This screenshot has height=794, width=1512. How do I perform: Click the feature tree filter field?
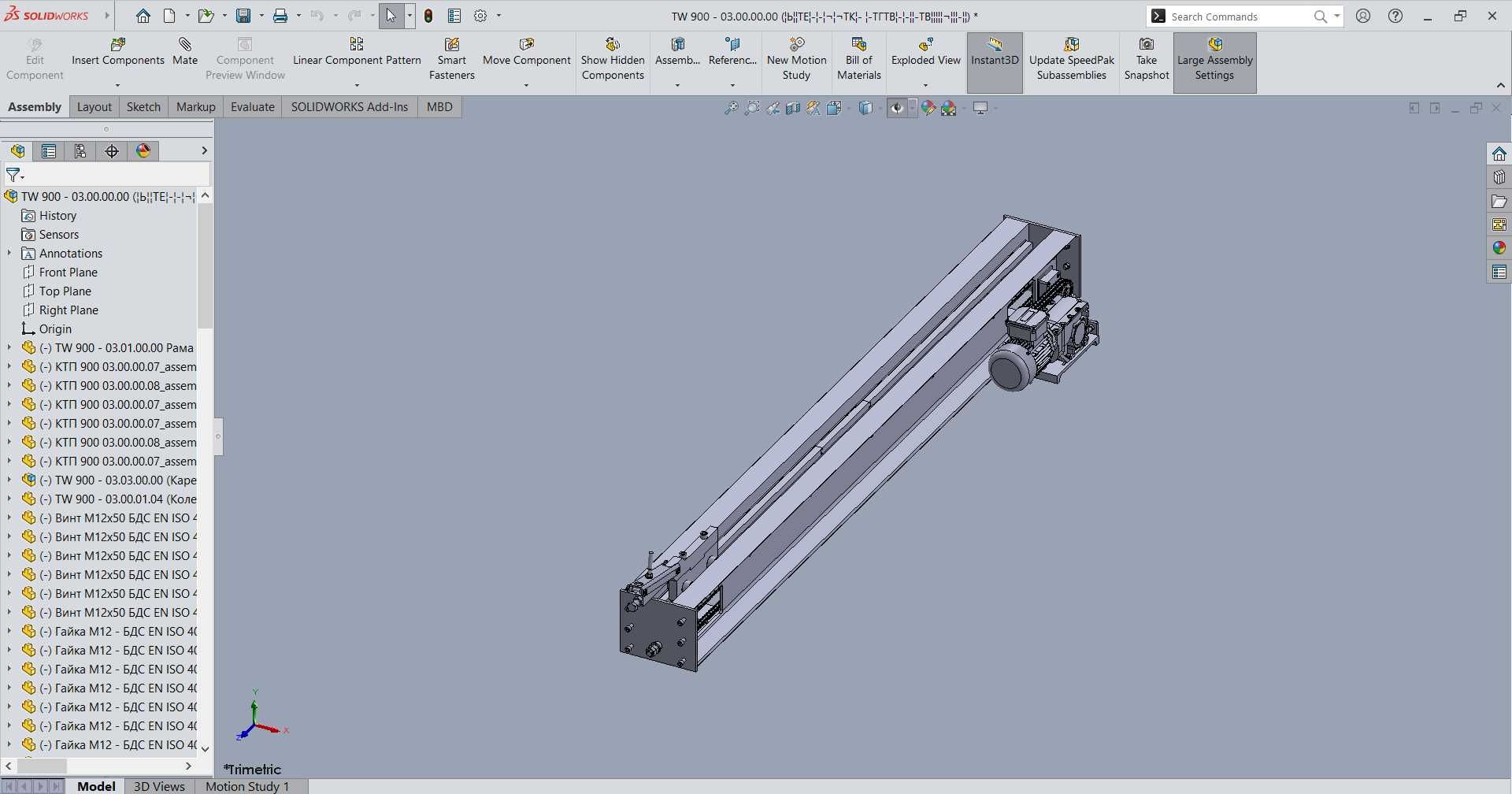pyautogui.click(x=107, y=174)
